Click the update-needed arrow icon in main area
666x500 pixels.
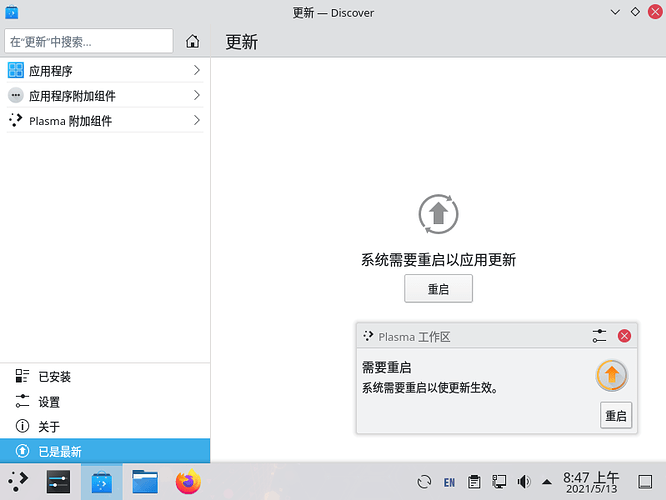point(438,214)
